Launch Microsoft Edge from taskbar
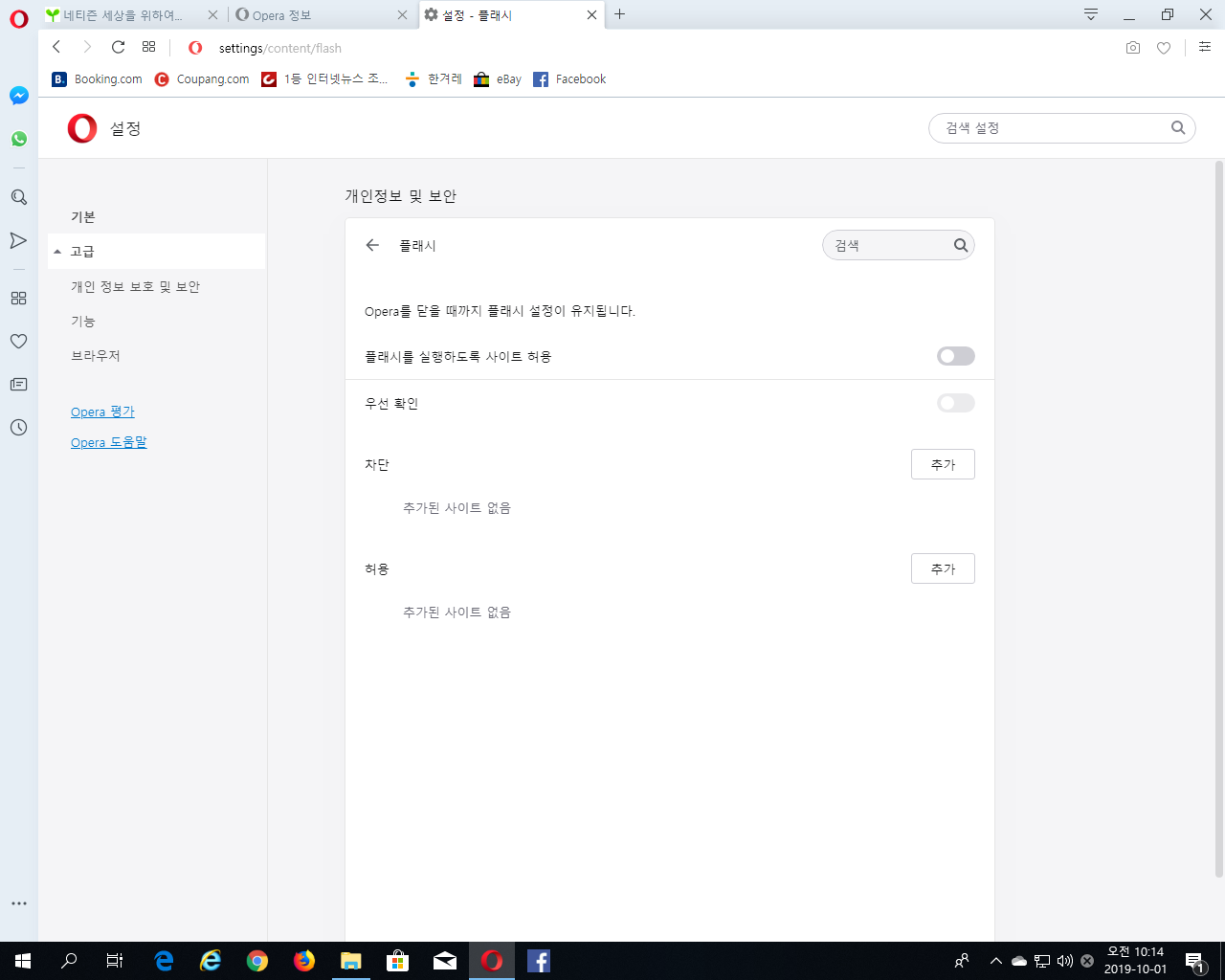The width and height of the screenshot is (1225, 980). [164, 961]
